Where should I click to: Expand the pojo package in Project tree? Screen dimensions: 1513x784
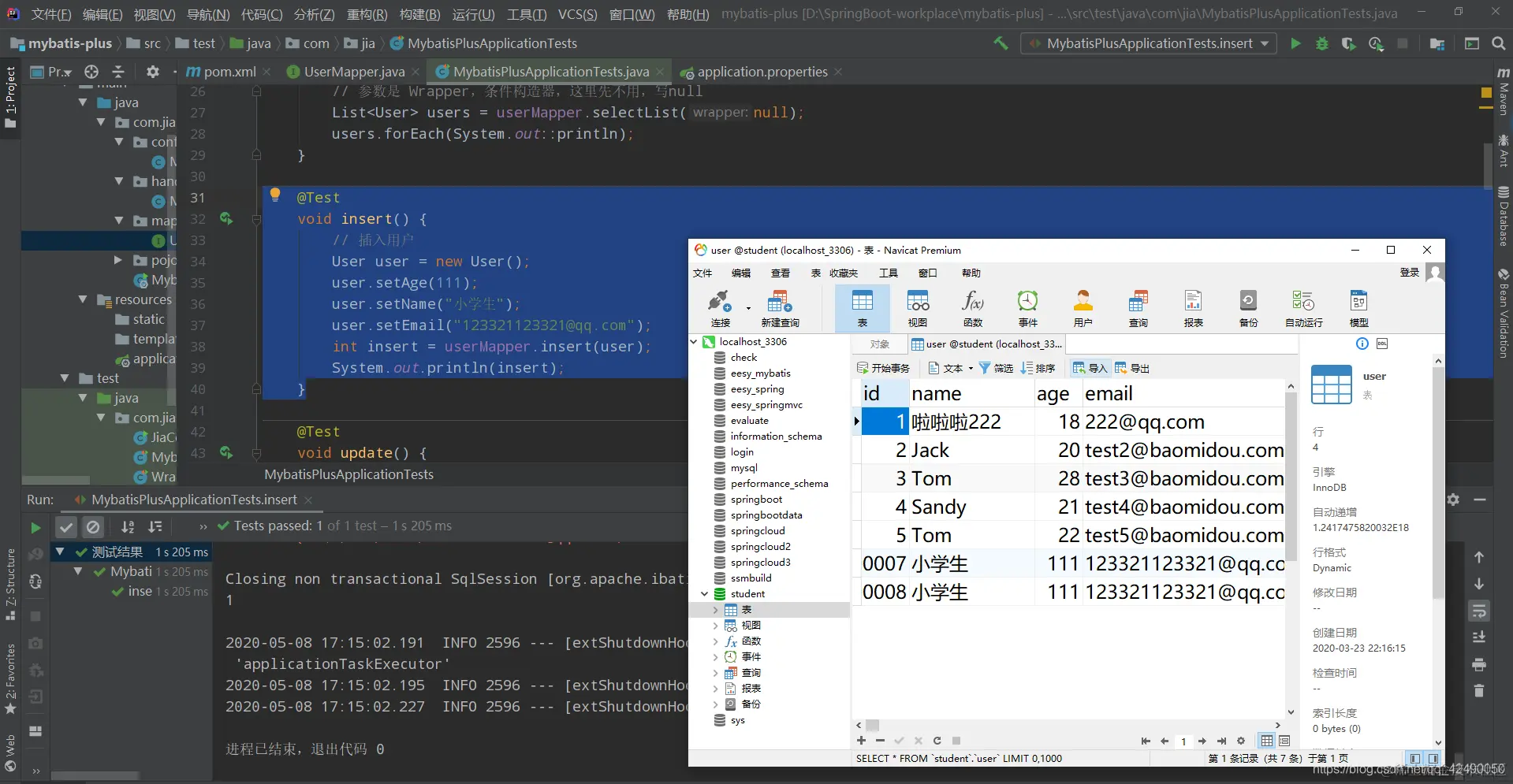(x=117, y=260)
